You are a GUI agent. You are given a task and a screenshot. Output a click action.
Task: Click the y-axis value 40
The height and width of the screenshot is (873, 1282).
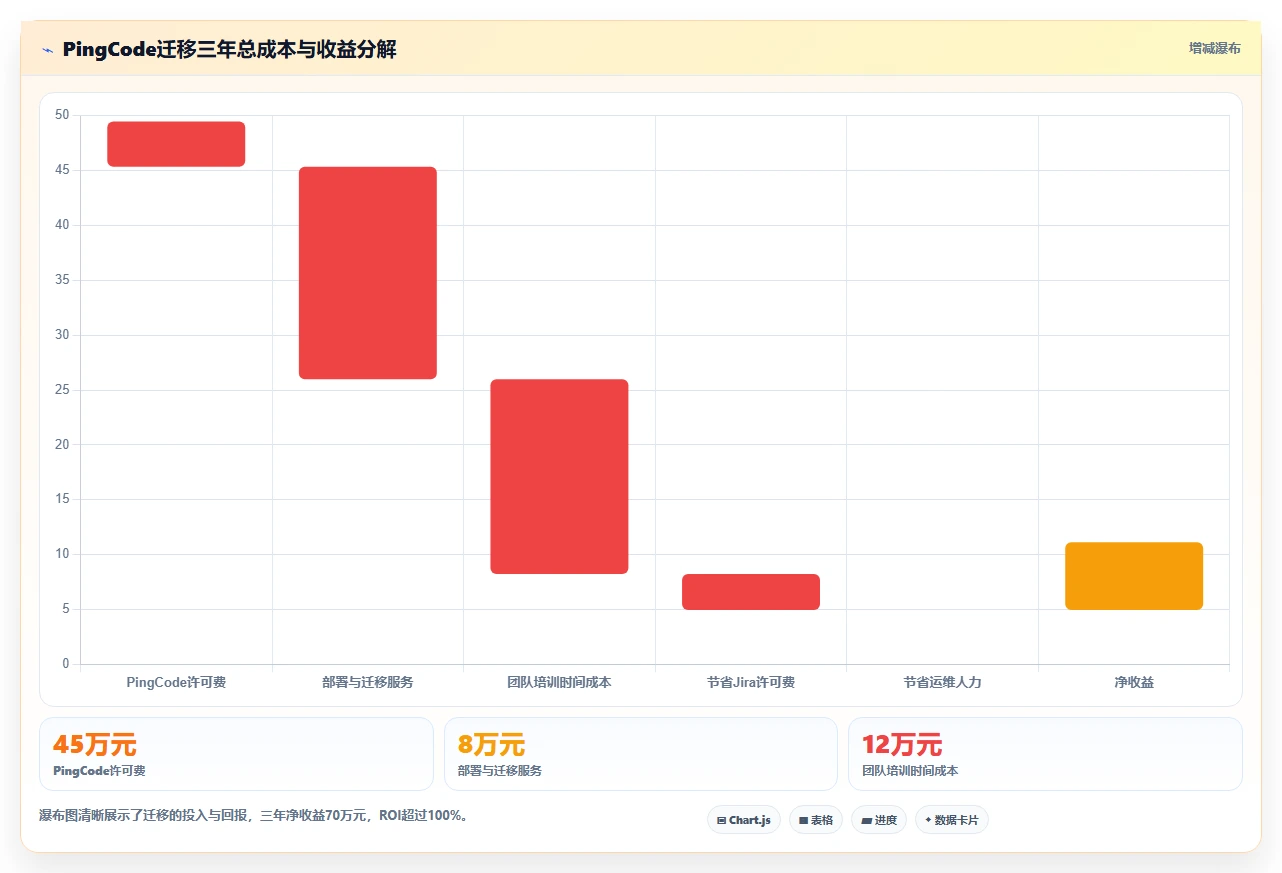click(x=62, y=225)
